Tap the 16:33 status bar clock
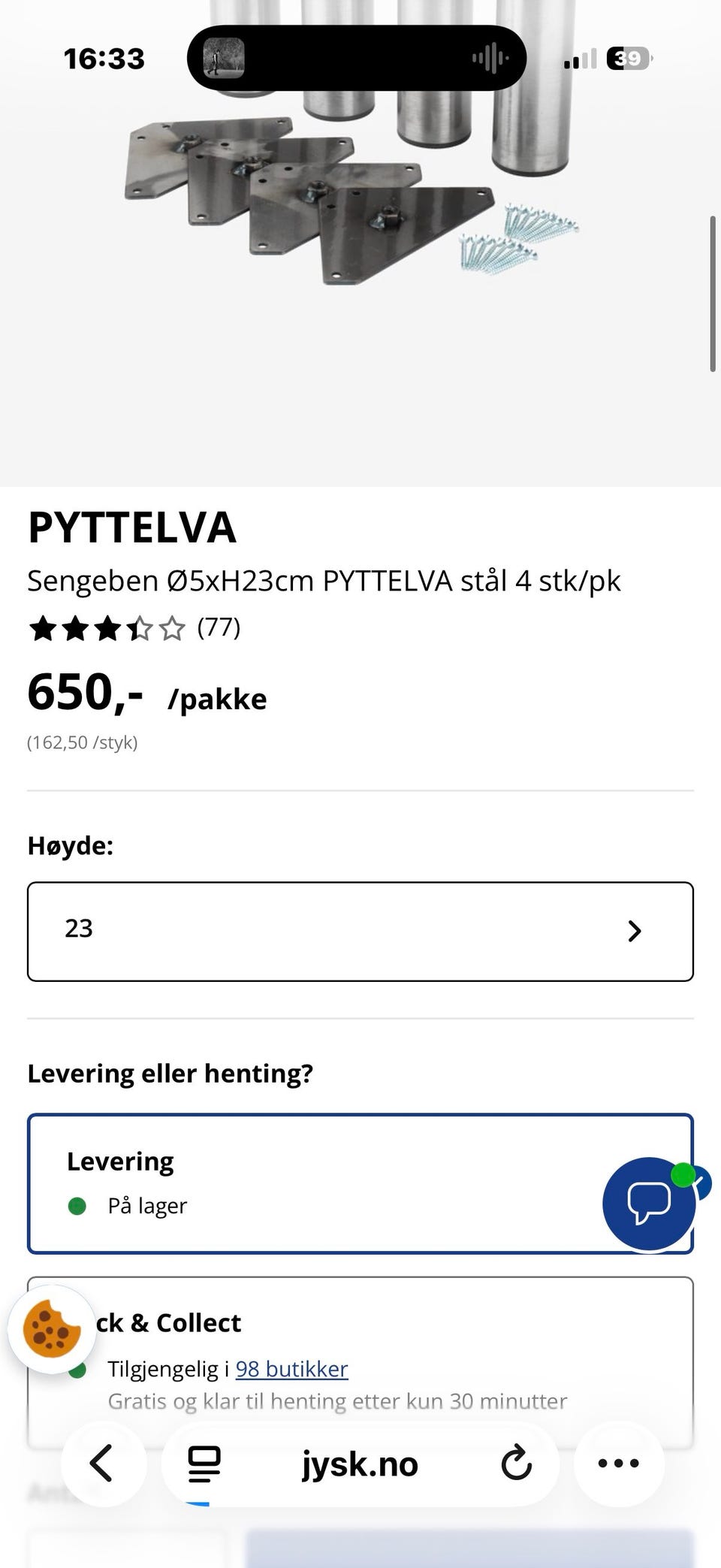 coord(104,59)
